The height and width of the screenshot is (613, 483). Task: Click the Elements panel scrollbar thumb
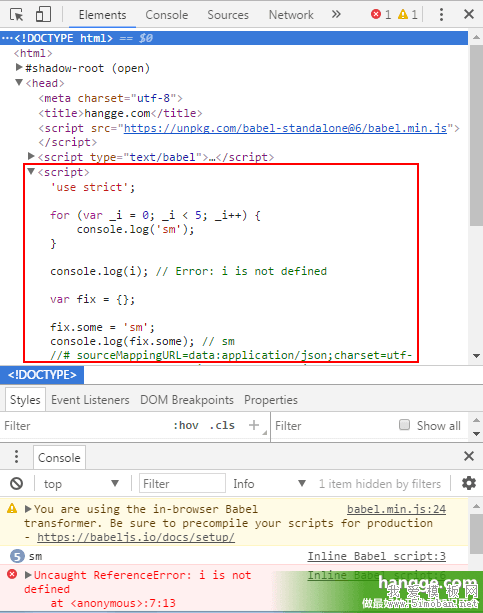[x=476, y=135]
